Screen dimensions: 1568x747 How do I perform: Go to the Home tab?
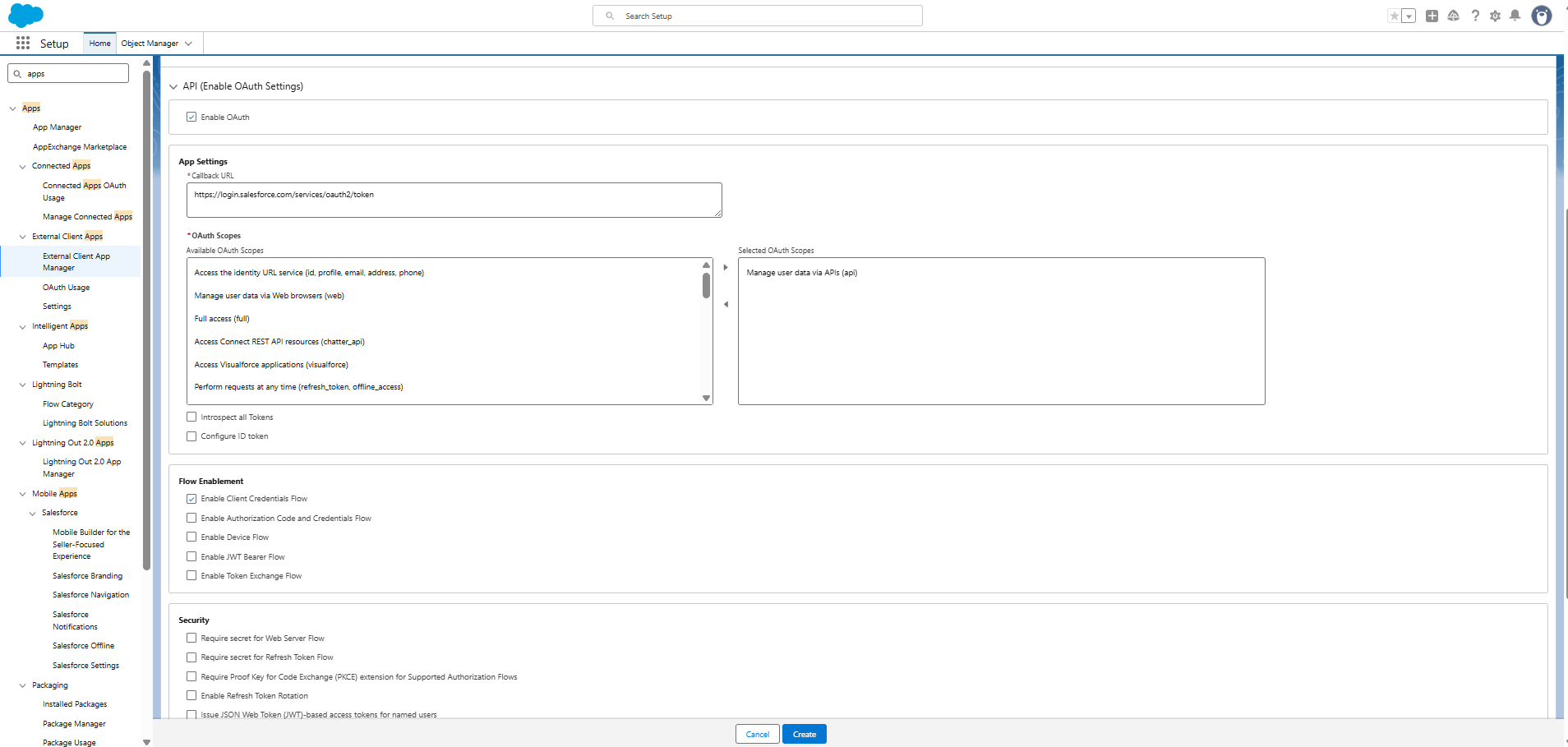click(99, 44)
